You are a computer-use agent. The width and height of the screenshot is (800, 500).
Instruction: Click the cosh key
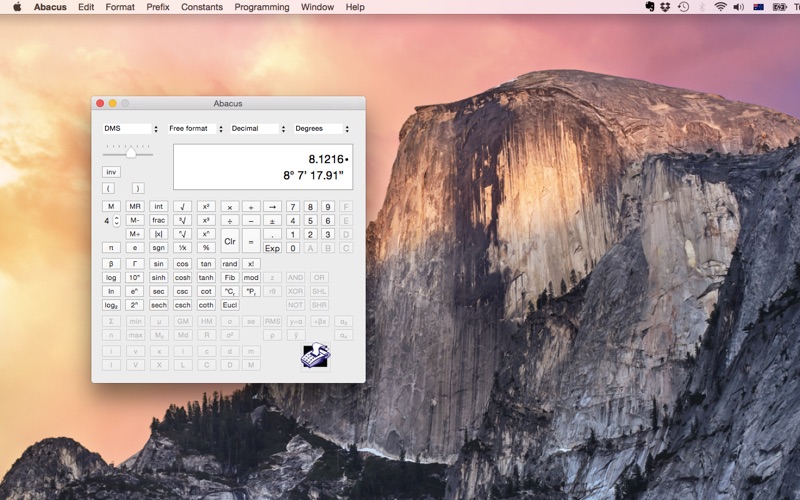point(182,278)
